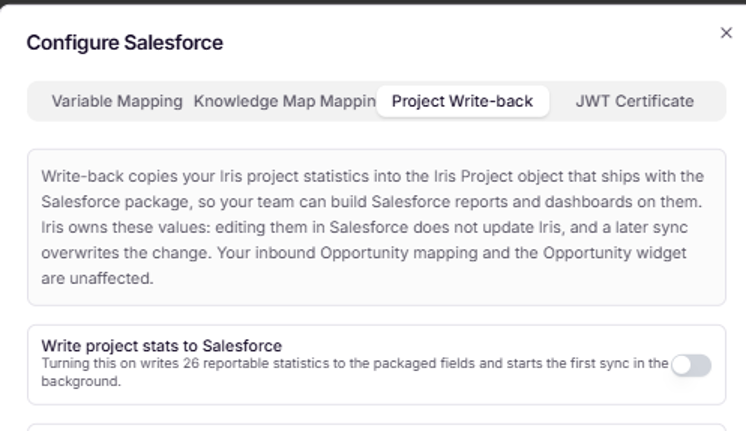
Task: Click the Write-back description paragraph
Action: point(372,227)
